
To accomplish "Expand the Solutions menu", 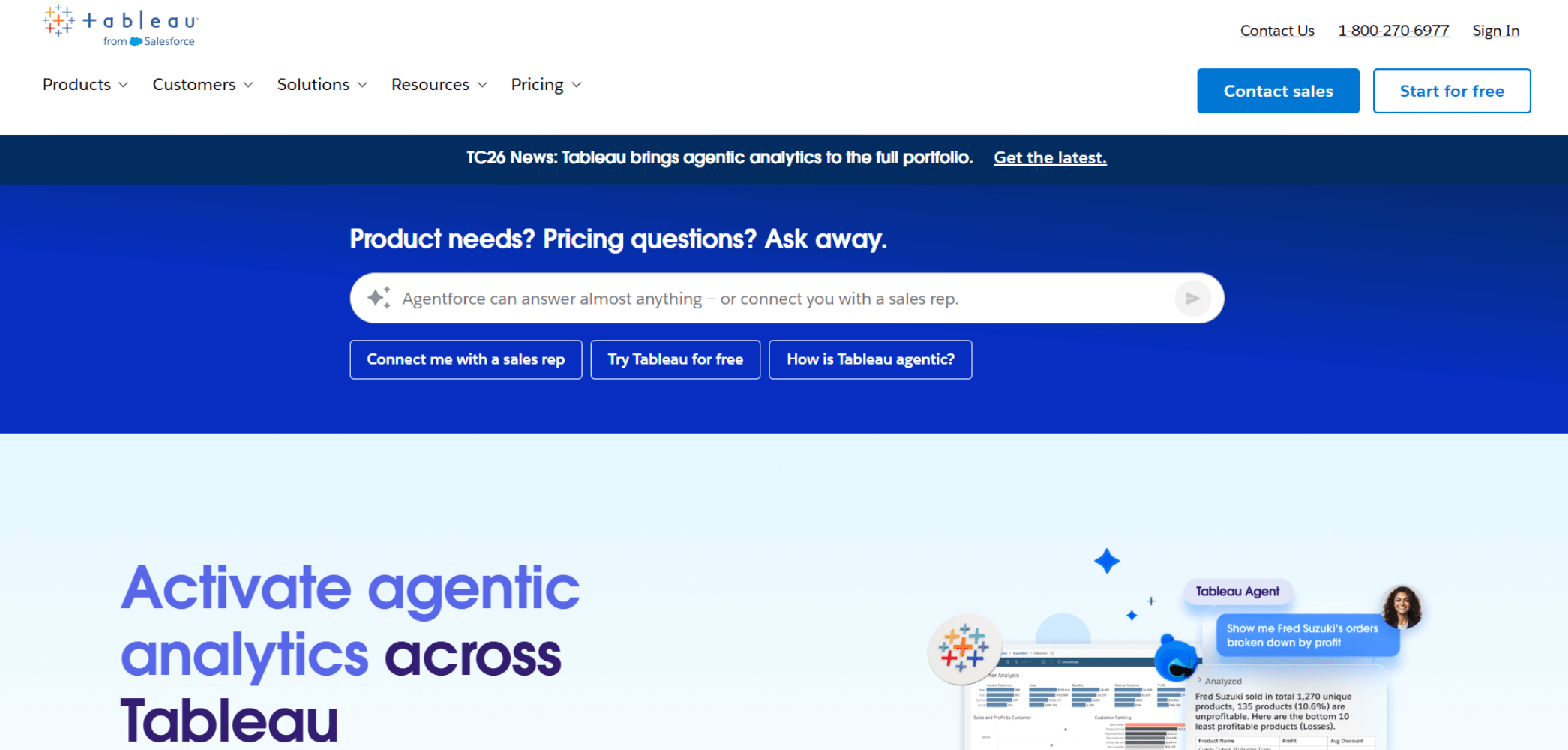I will 322,85.
